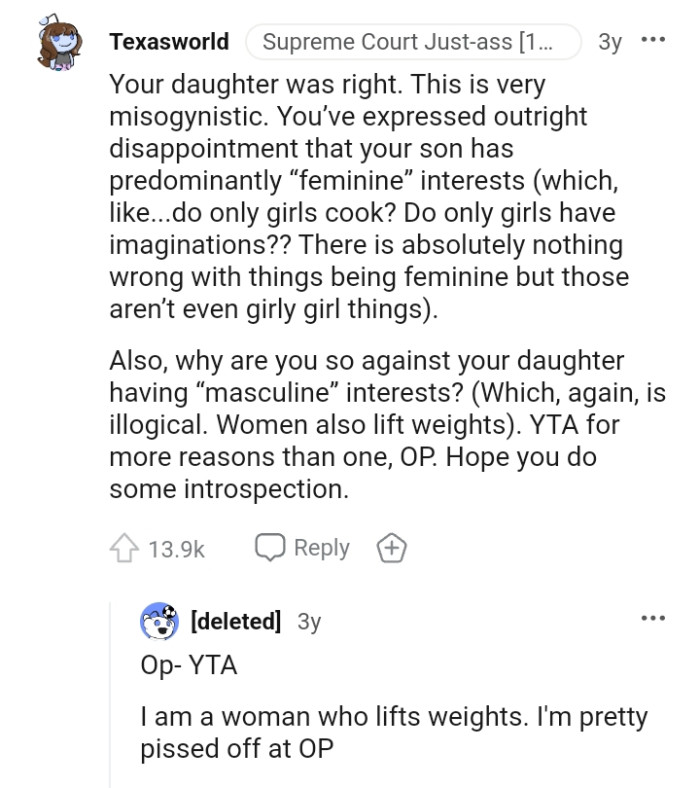Click the deleted user's avatar
The image size is (700, 788).
(x=159, y=621)
